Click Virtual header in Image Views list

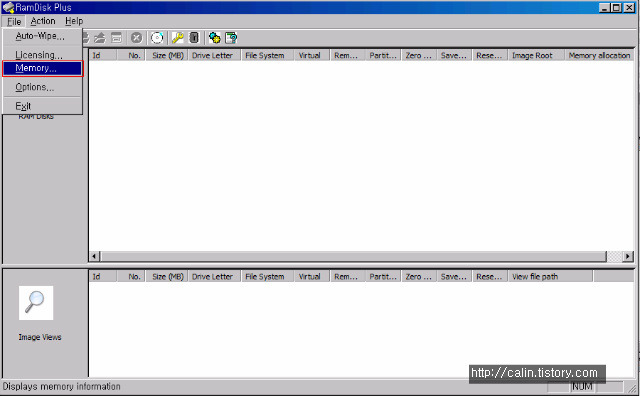pyautogui.click(x=311, y=276)
